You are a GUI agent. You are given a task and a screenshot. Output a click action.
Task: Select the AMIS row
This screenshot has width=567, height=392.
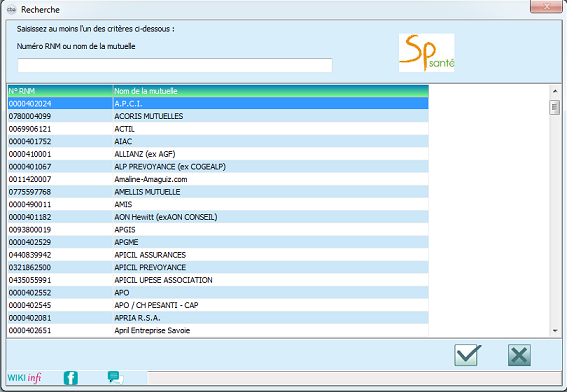point(218,204)
